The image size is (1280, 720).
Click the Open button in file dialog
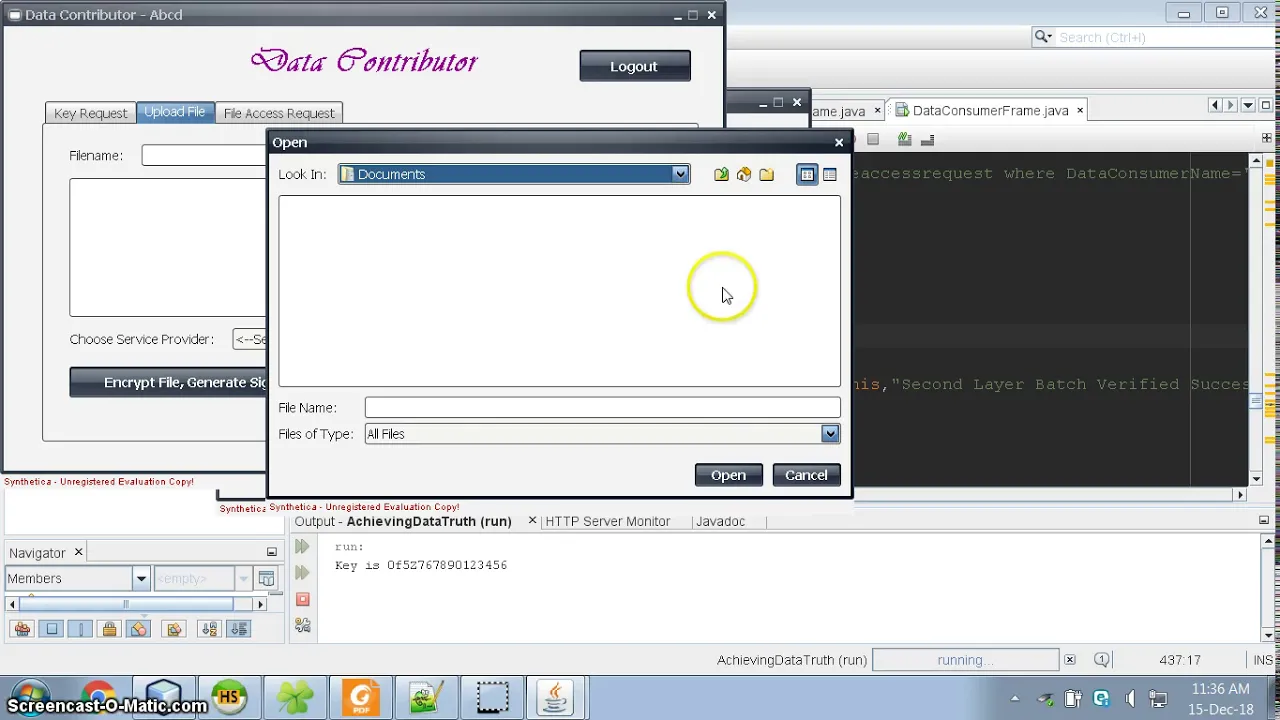coord(728,475)
